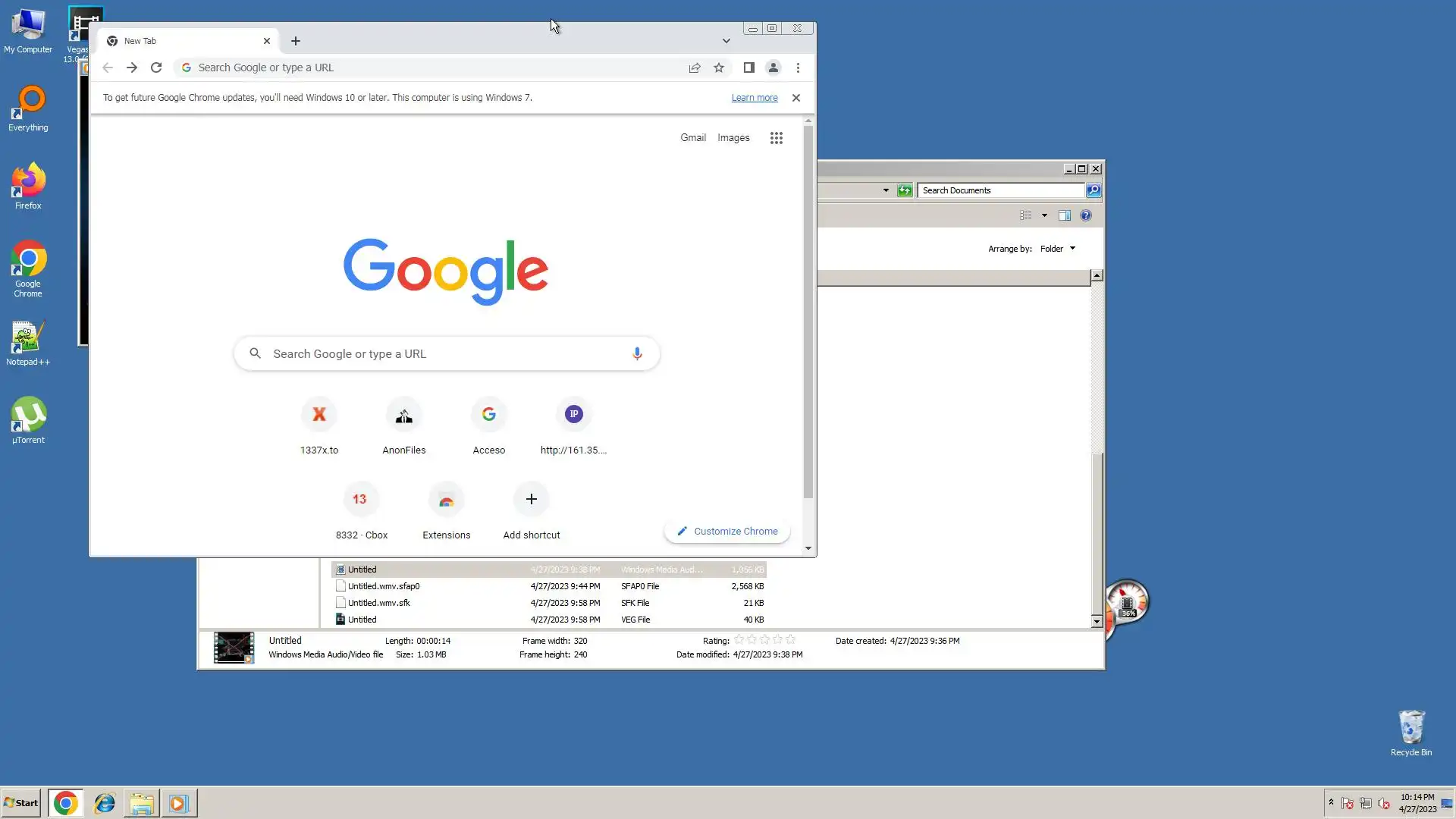Bookmark this tab with star icon
The image size is (1456, 819).
[x=719, y=67]
